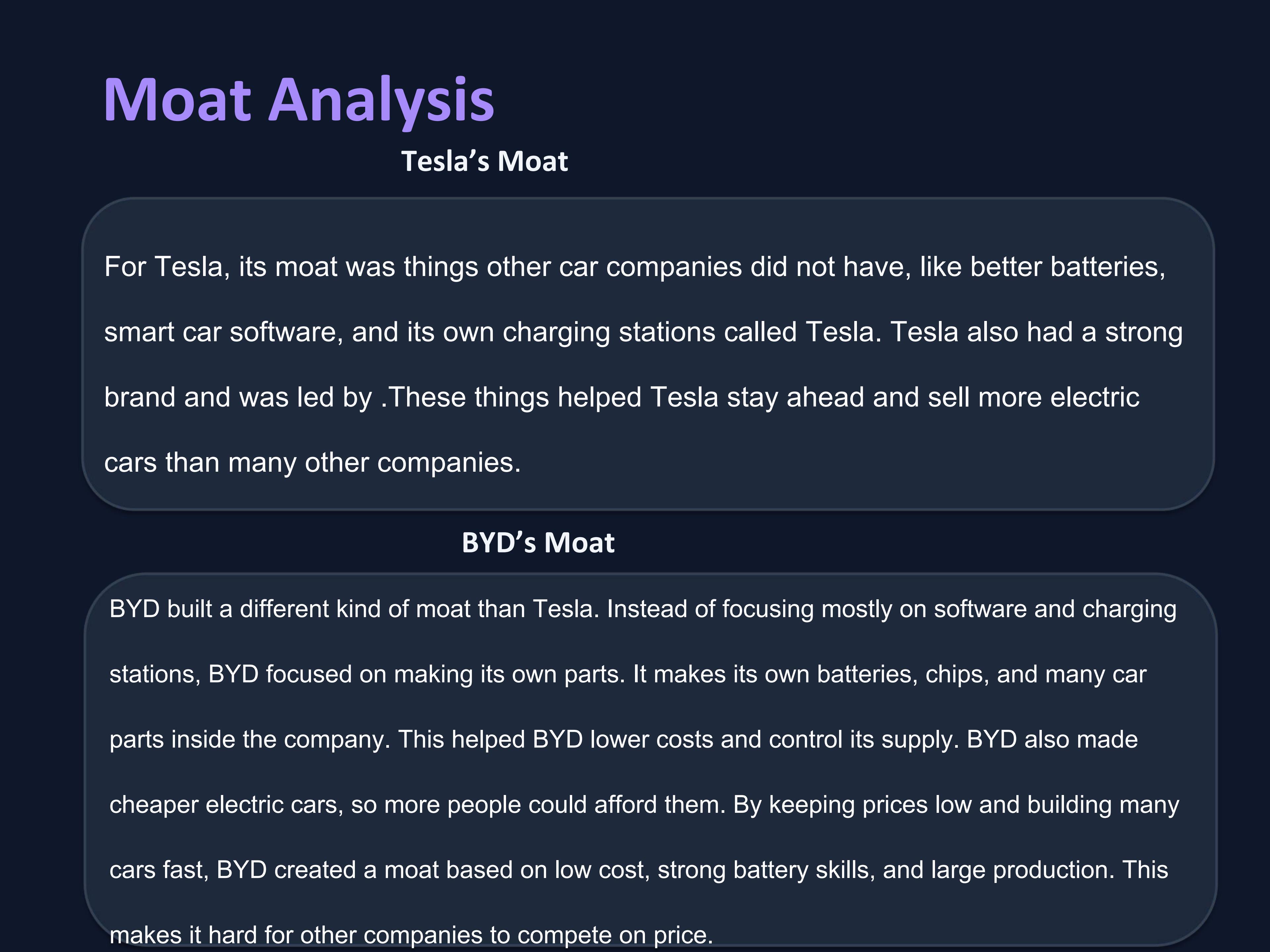
Task: Click the line beginning "brand and was led by"
Action: coord(621,398)
